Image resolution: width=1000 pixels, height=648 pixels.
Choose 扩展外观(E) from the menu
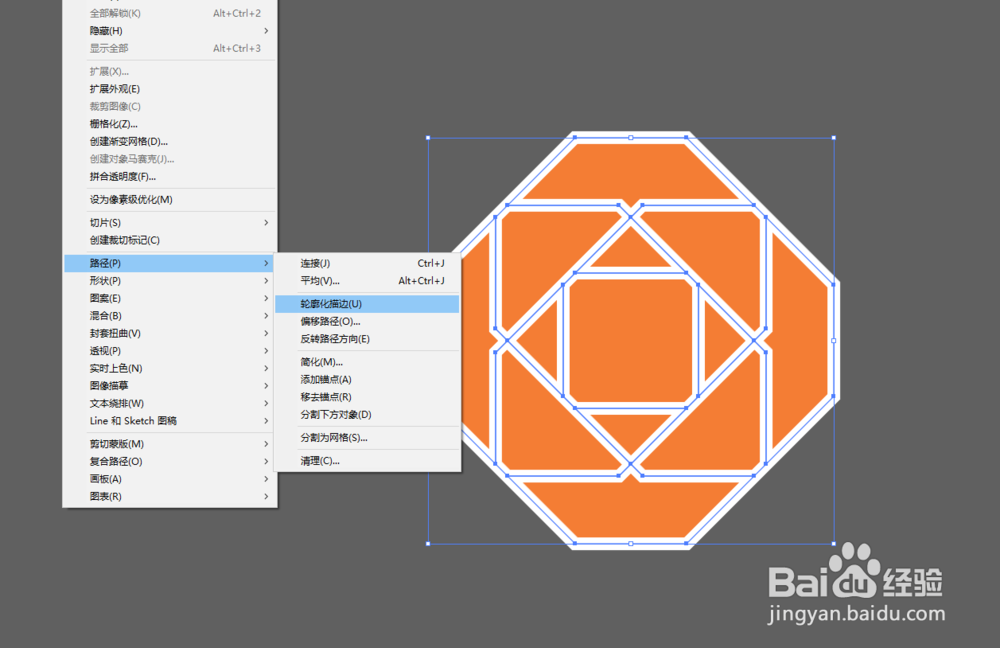click(170, 89)
